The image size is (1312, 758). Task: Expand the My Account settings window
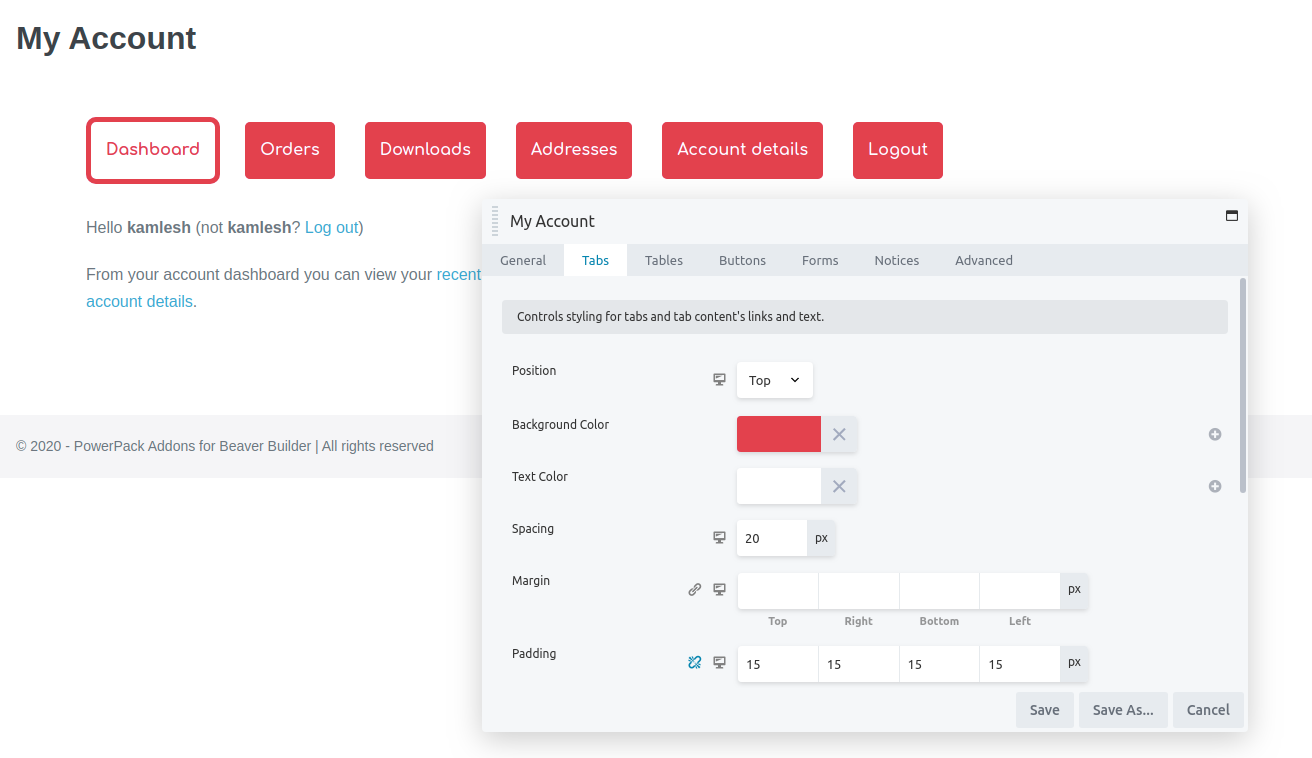tap(1231, 216)
